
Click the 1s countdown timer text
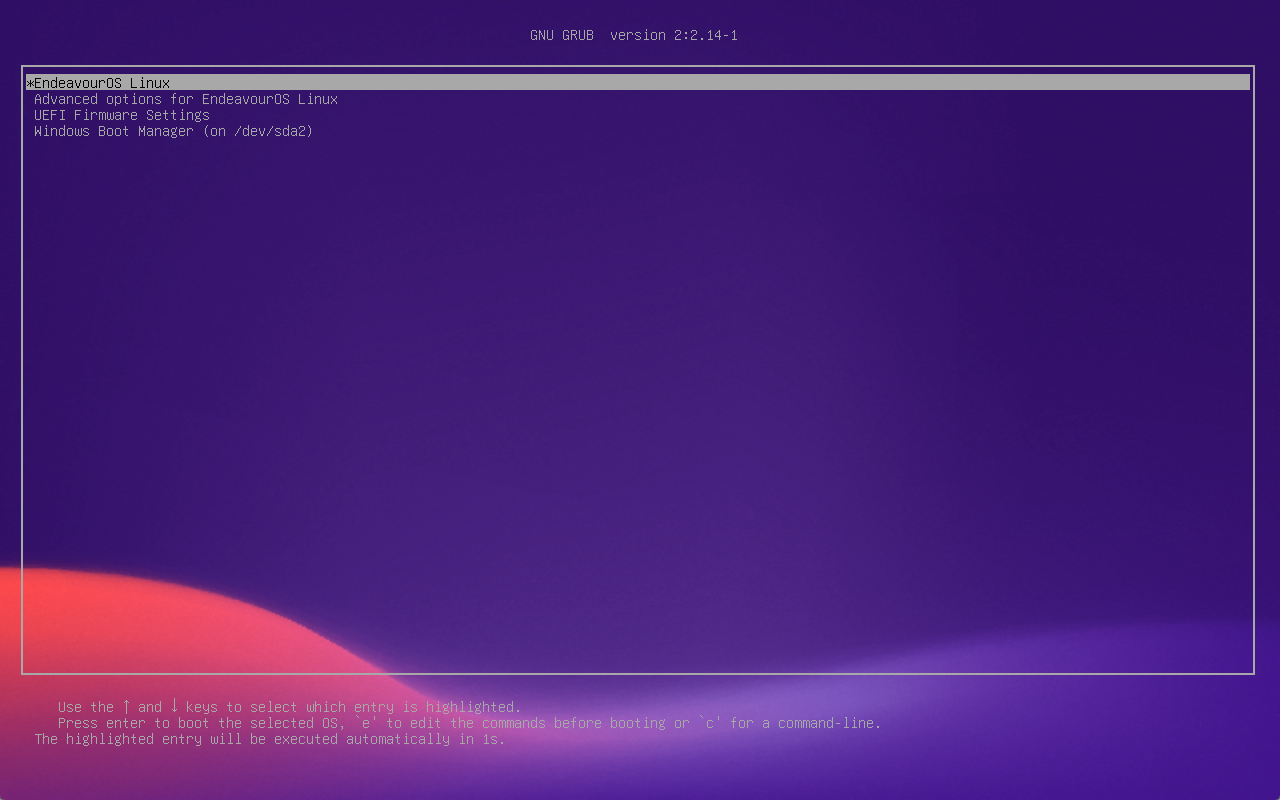coord(493,739)
